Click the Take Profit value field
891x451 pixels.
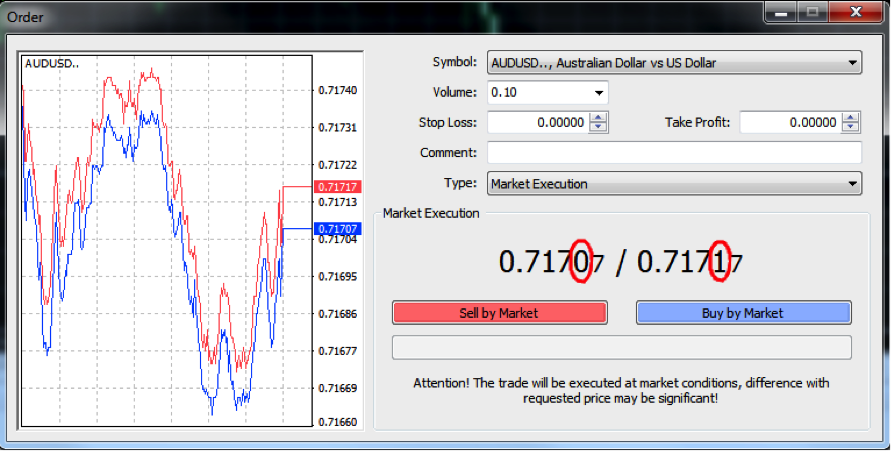(788, 123)
